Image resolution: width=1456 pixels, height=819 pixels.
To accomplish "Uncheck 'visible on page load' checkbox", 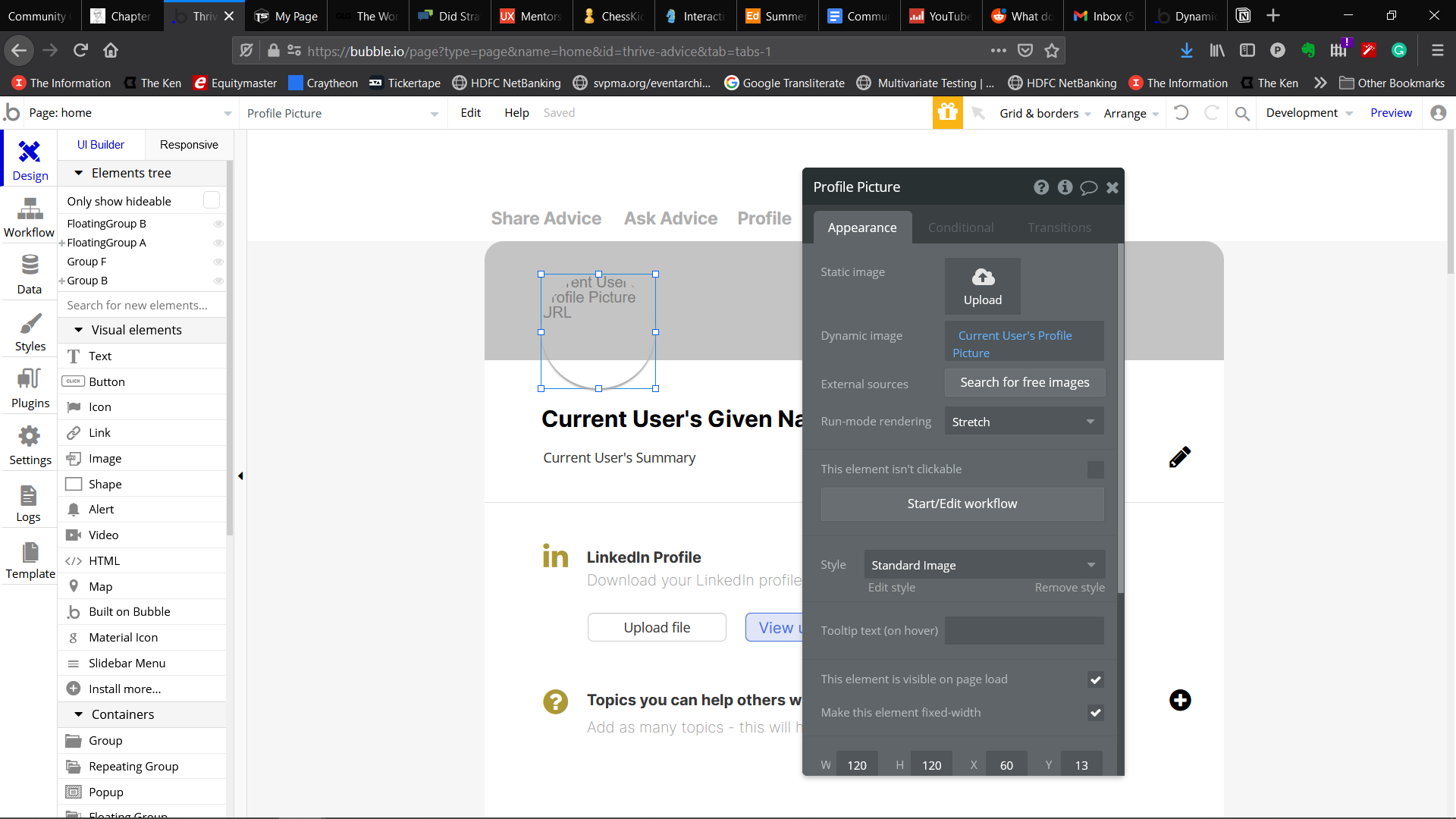I will click(1095, 679).
